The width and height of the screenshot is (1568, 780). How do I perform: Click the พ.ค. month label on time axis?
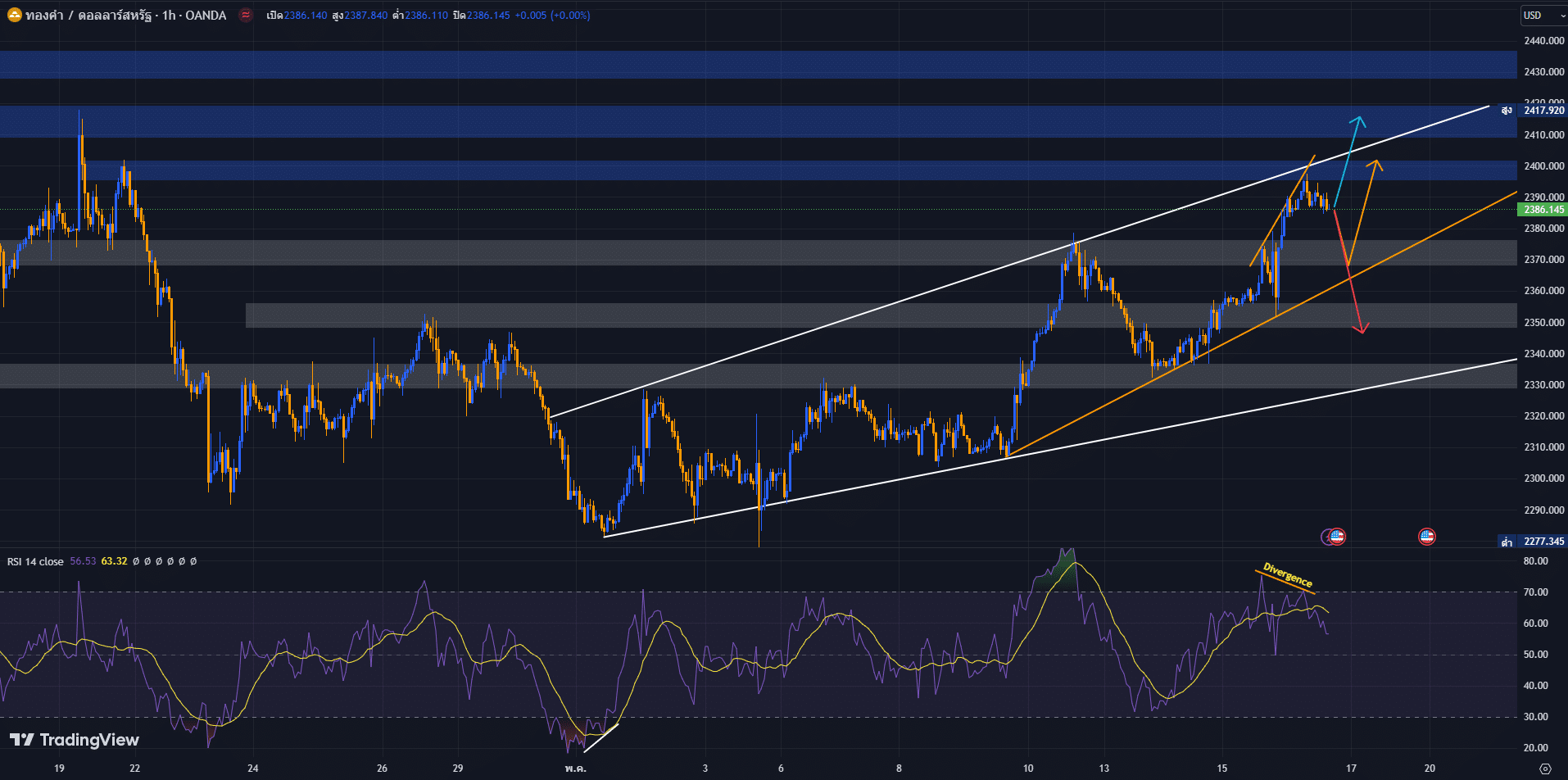point(575,769)
